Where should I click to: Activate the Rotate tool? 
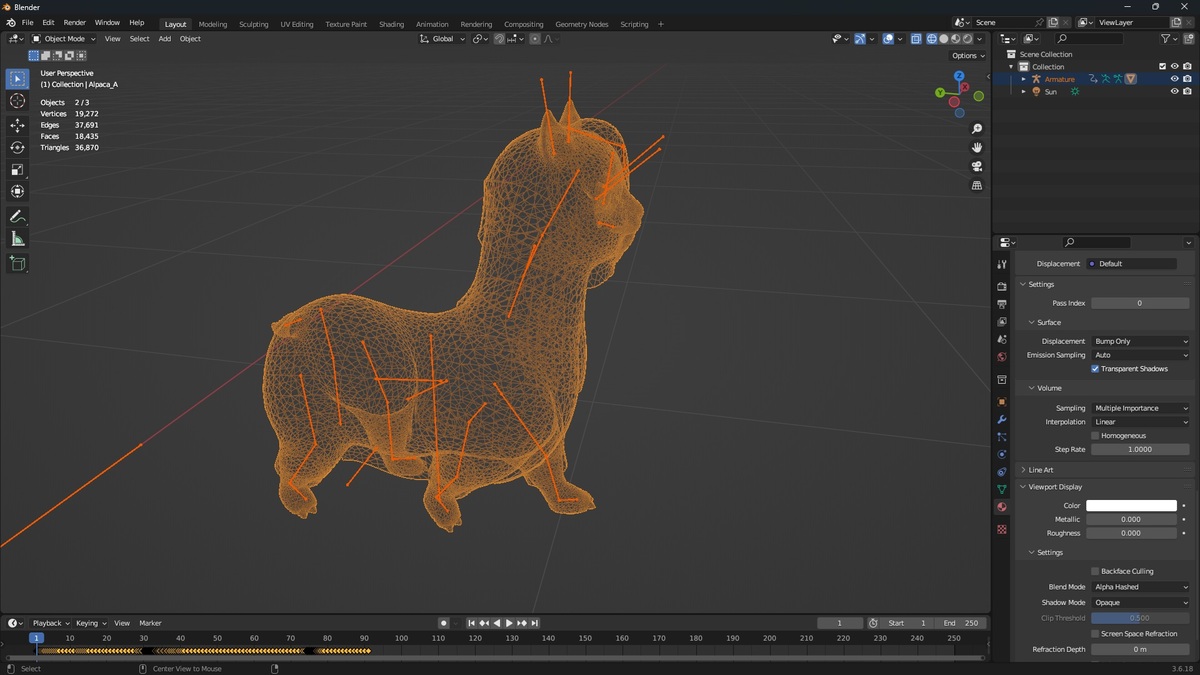tap(17, 147)
